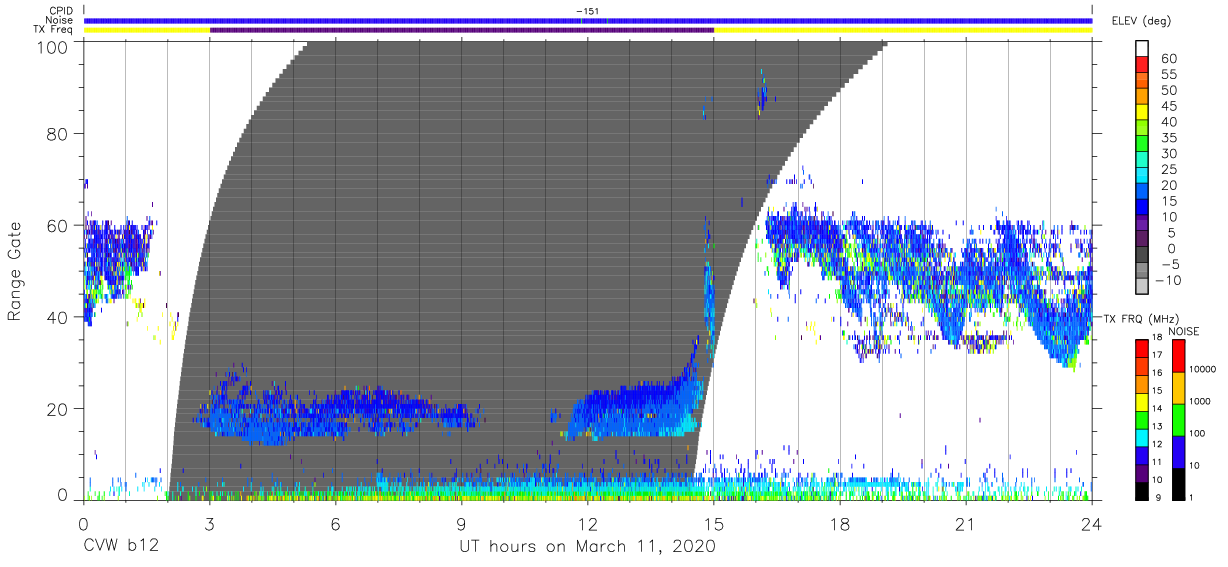Click the "Range Gate" y-axis title

coord(15,271)
